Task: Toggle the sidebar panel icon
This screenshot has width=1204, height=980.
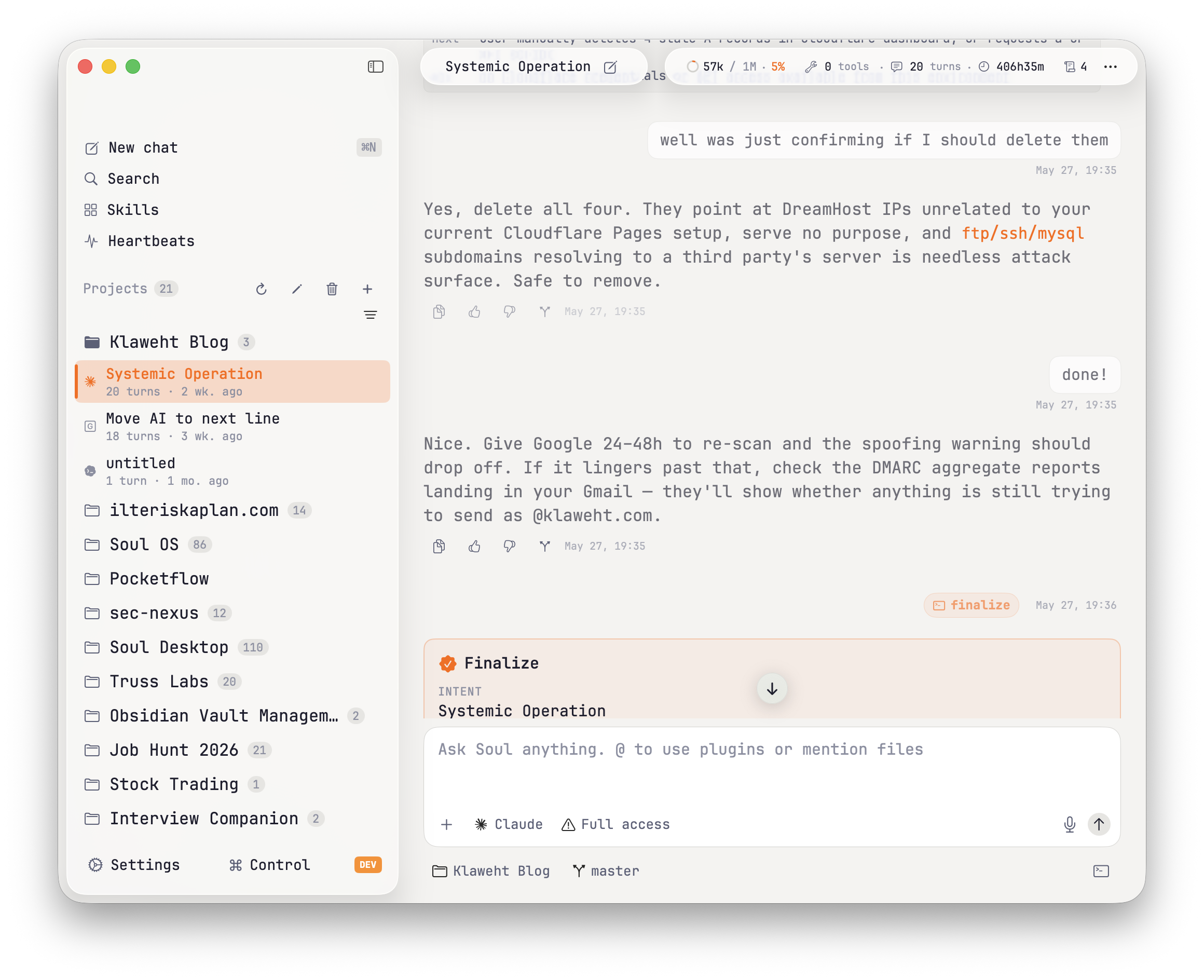Action: coord(375,66)
